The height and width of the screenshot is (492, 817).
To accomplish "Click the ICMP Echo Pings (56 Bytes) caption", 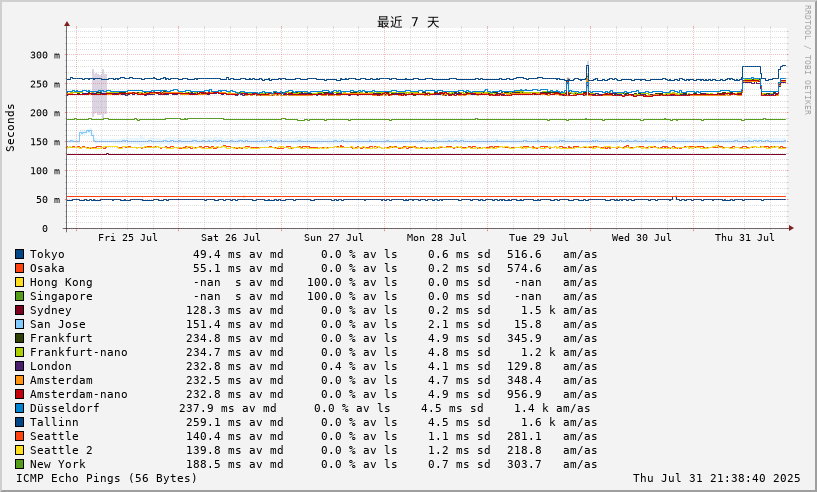I will tap(106, 478).
